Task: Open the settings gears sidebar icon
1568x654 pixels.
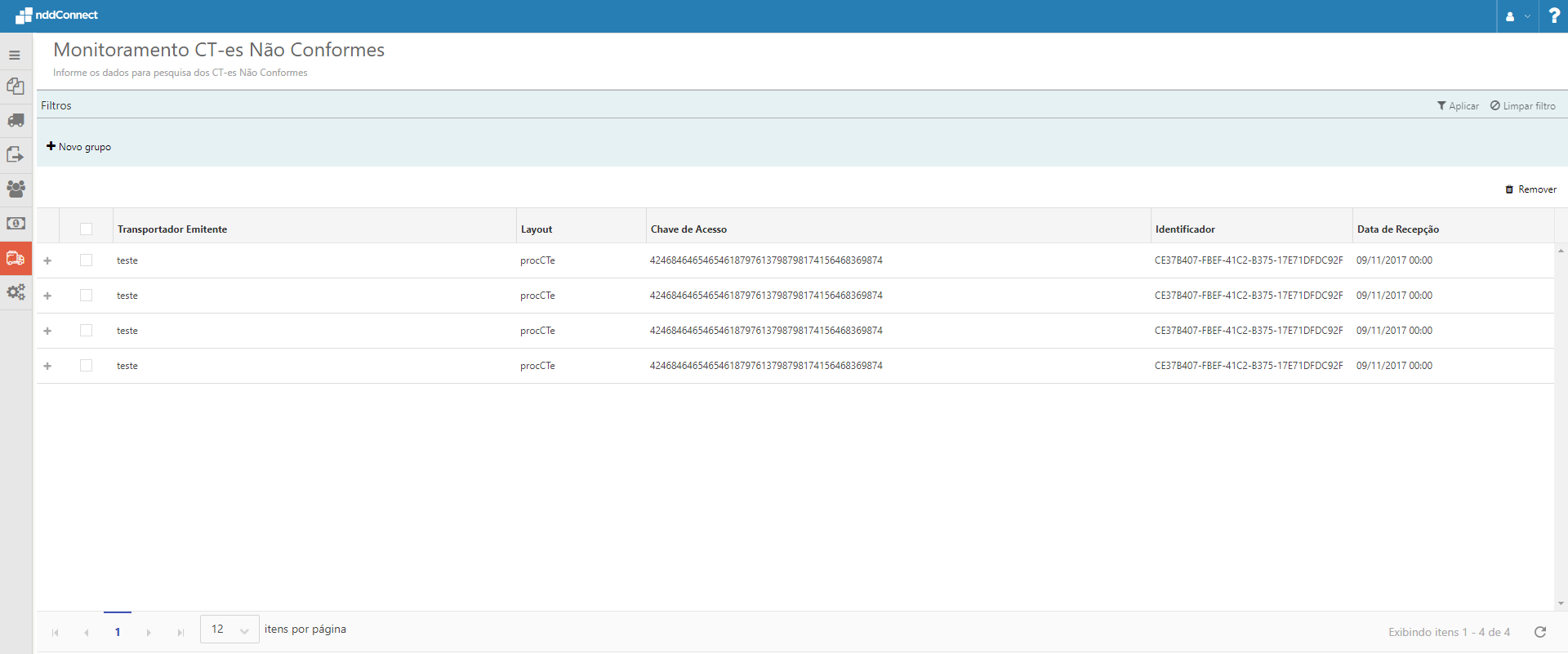Action: [16, 292]
